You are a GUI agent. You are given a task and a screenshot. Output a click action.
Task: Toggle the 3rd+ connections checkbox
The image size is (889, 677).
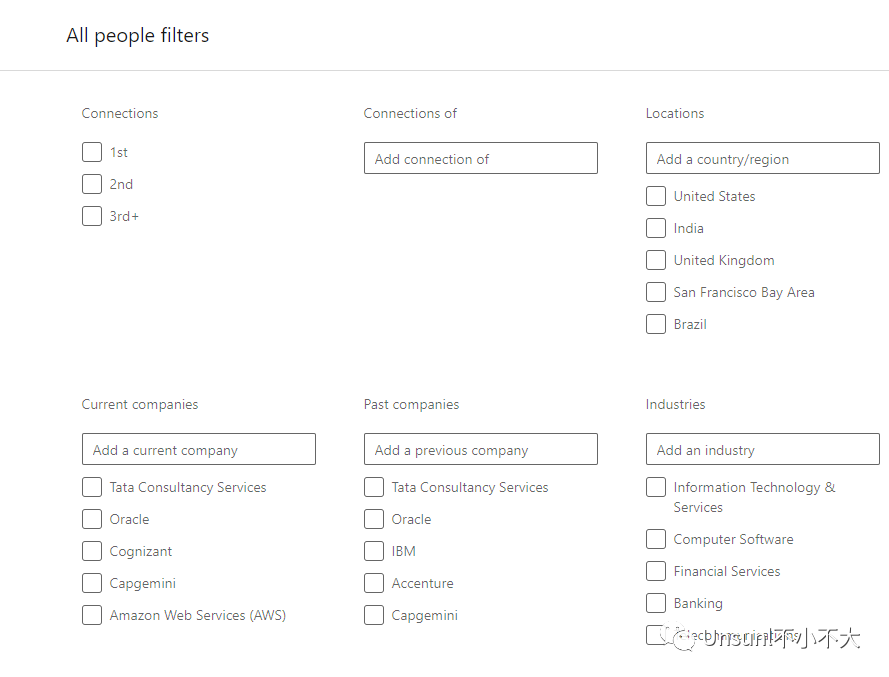(x=92, y=216)
